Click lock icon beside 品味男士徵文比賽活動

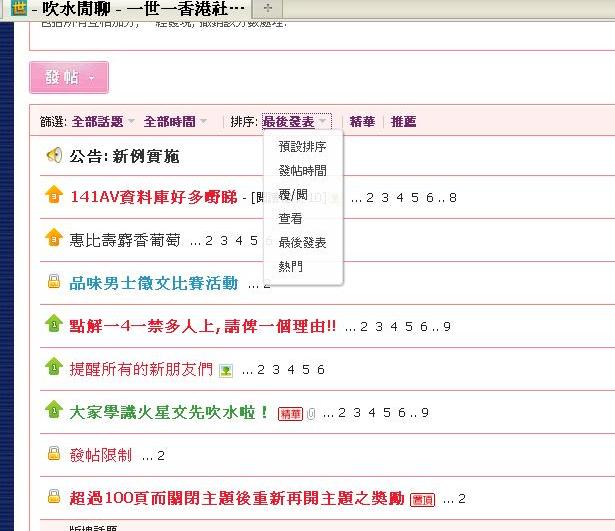54,283
